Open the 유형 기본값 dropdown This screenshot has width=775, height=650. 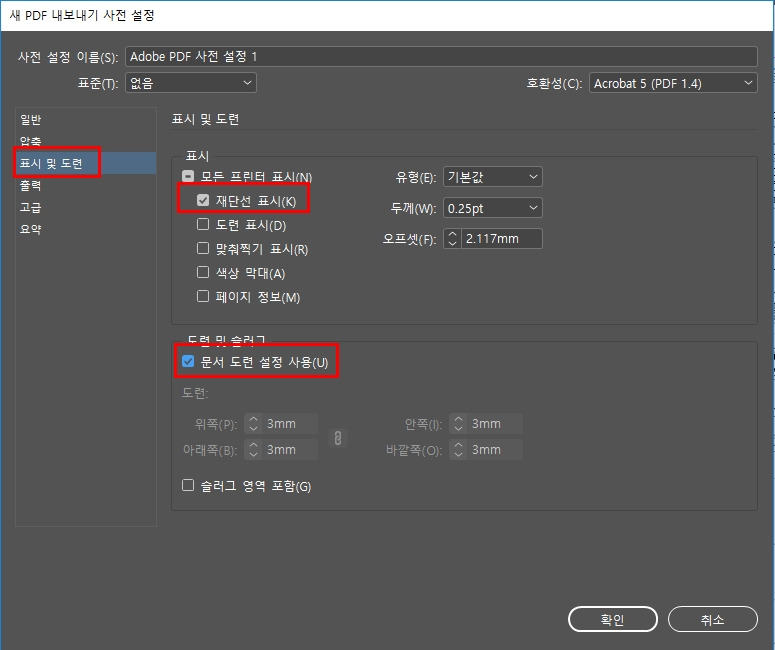point(492,176)
